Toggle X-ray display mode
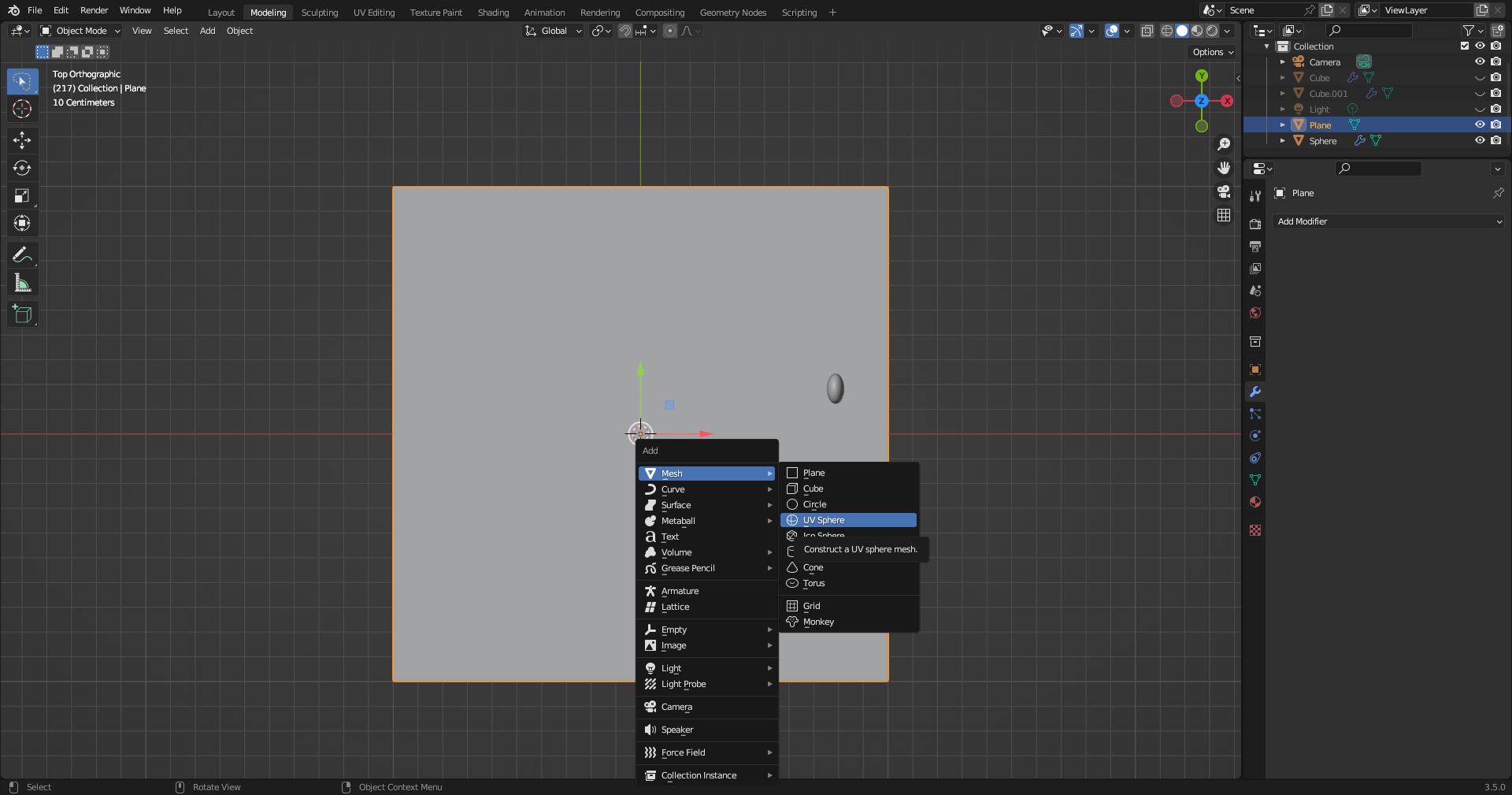The height and width of the screenshot is (795, 1512). click(1147, 31)
